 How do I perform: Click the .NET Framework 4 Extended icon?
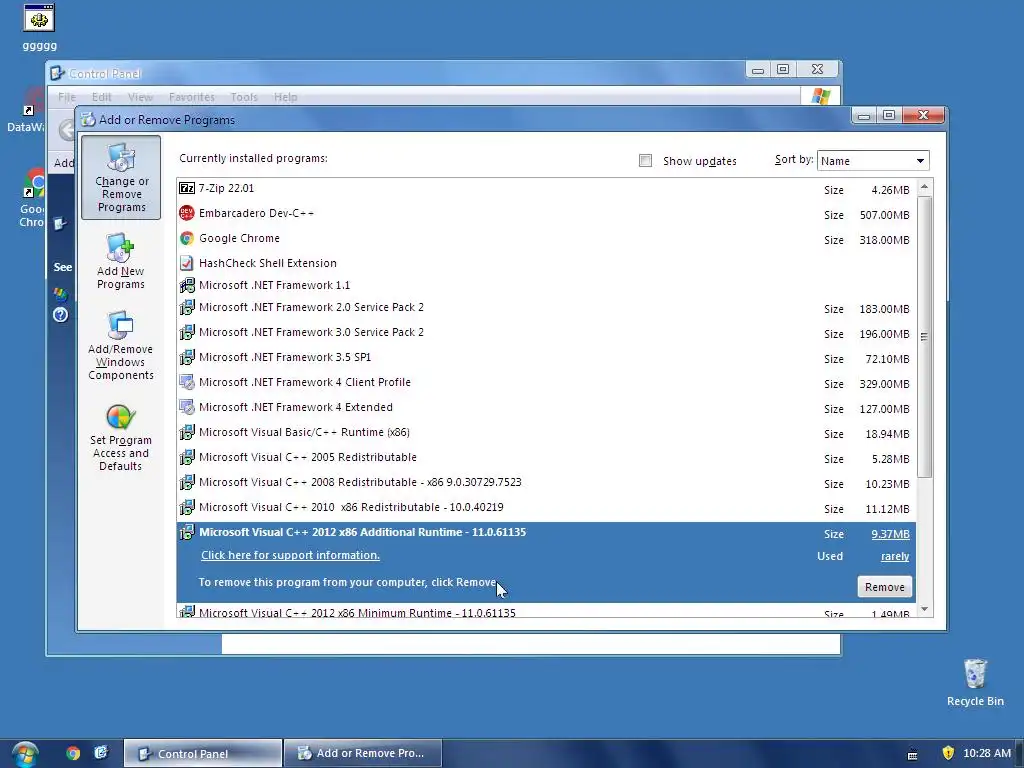click(x=187, y=408)
